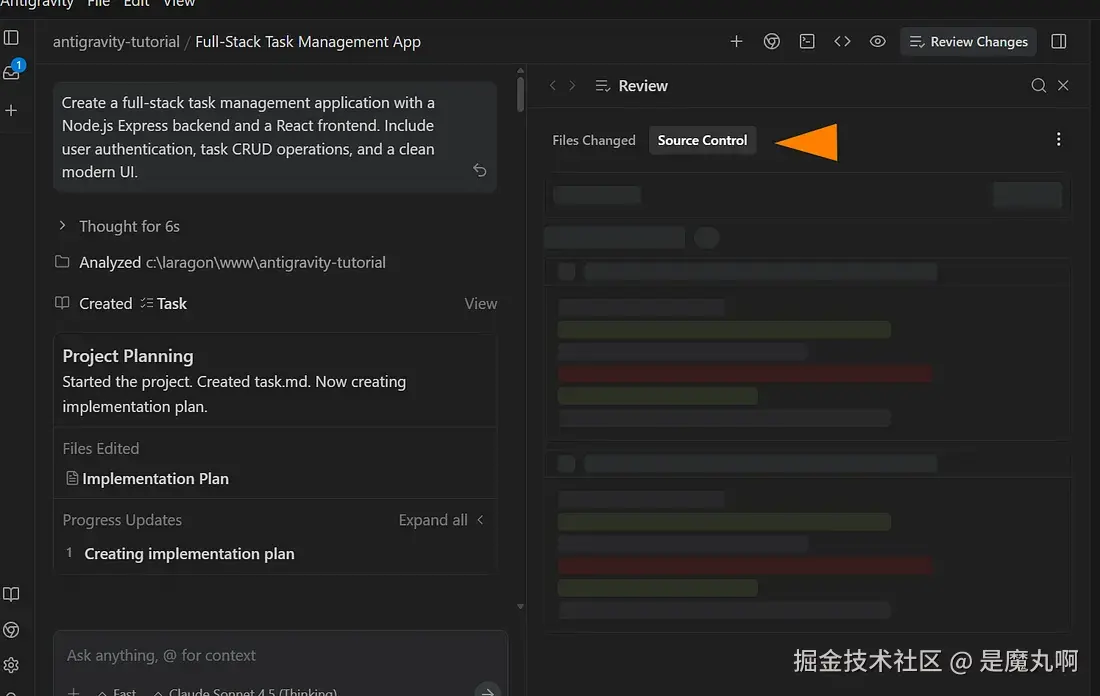
Task: Open the terminal icon in top toolbar
Action: click(x=807, y=42)
